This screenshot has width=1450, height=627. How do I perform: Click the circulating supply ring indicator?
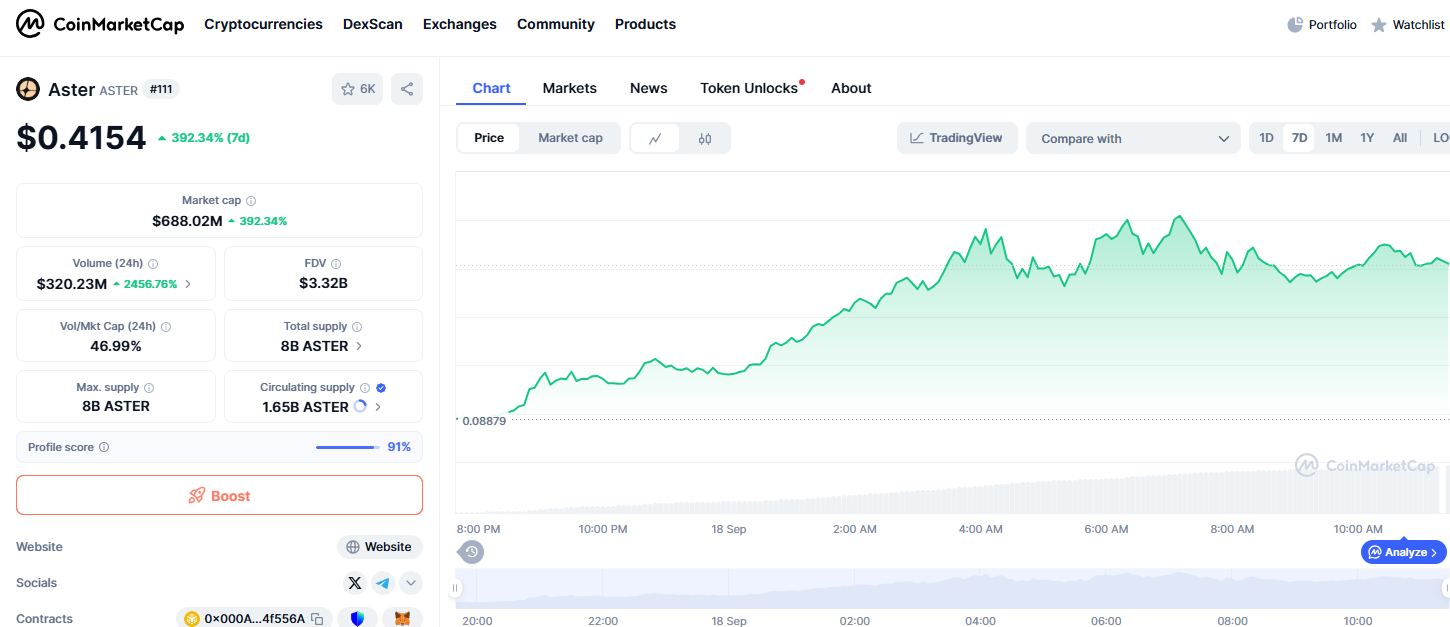click(x=360, y=407)
